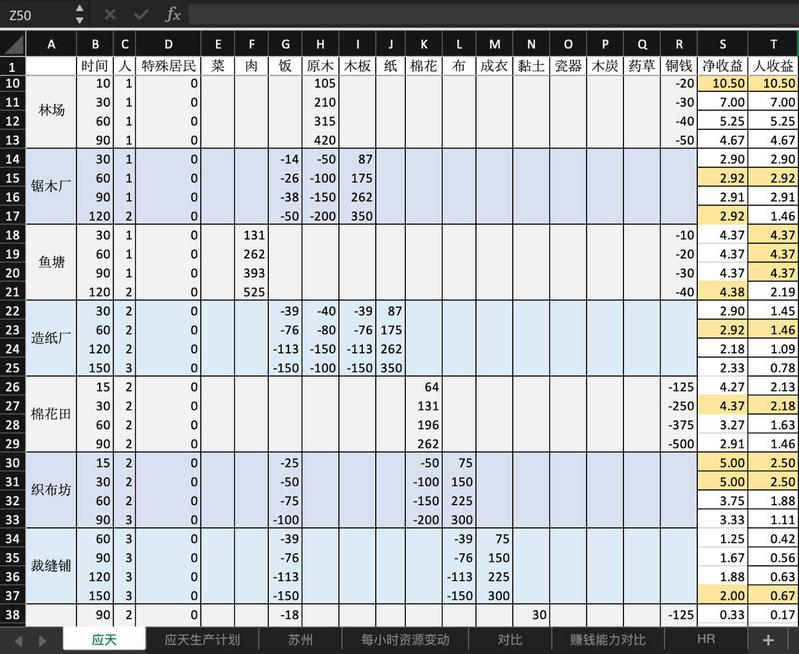Click the 净收益 header cell
The image size is (799, 654).
[723, 66]
